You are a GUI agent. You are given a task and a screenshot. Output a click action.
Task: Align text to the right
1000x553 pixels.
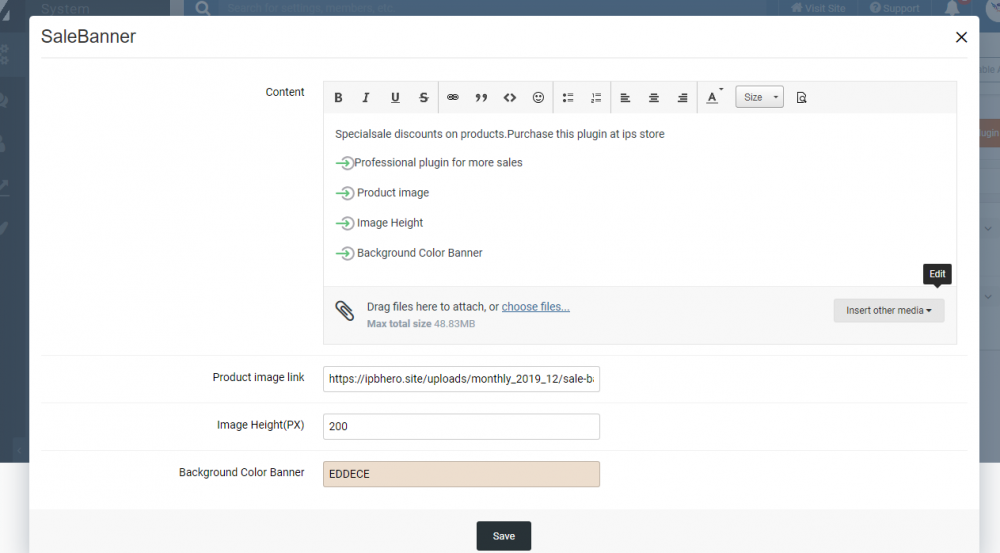pyautogui.click(x=682, y=98)
